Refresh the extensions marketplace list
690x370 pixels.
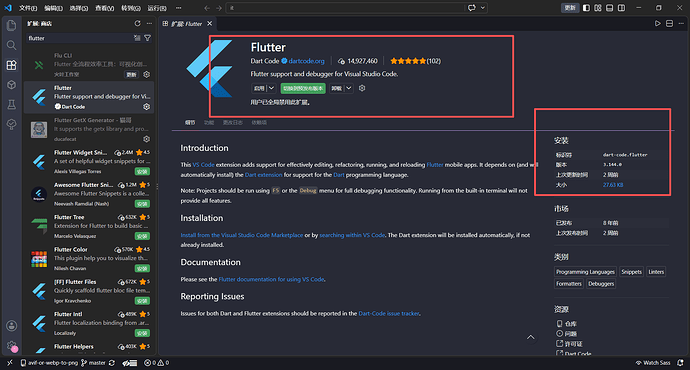(x=137, y=23)
